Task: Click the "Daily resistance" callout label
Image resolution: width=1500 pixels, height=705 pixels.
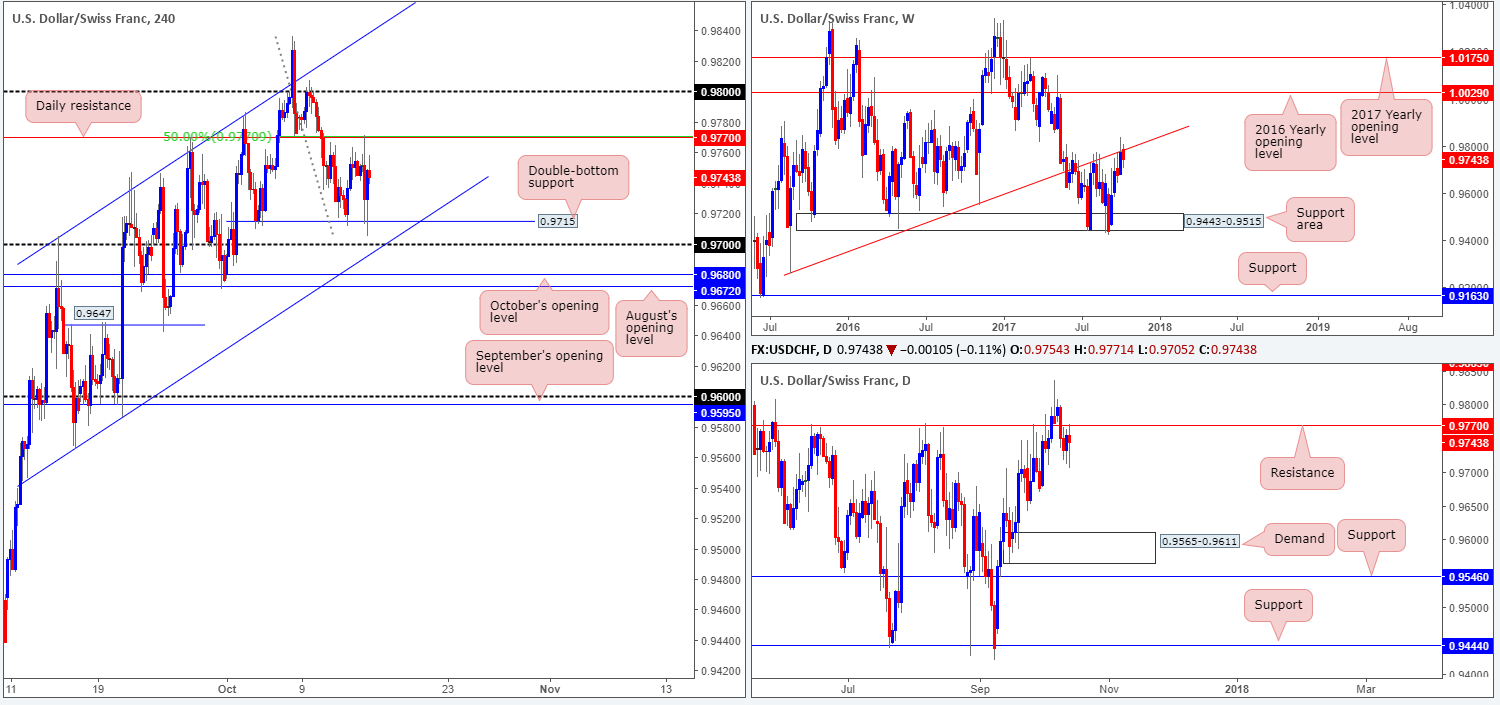Action: 83,105
